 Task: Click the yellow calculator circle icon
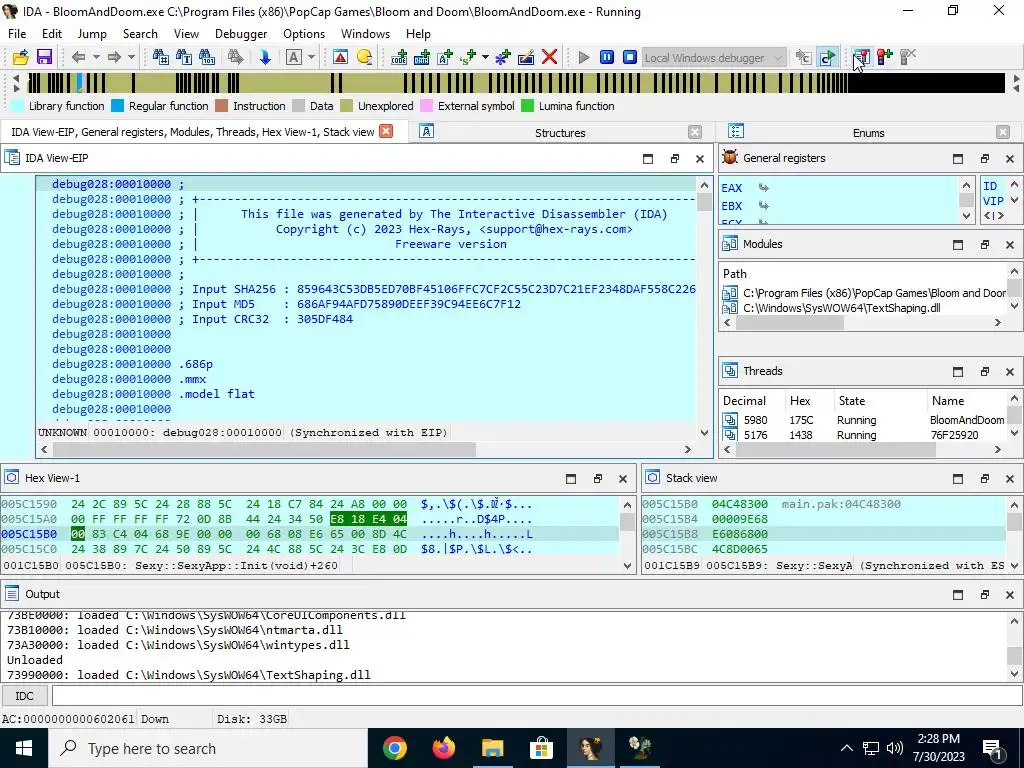(364, 57)
